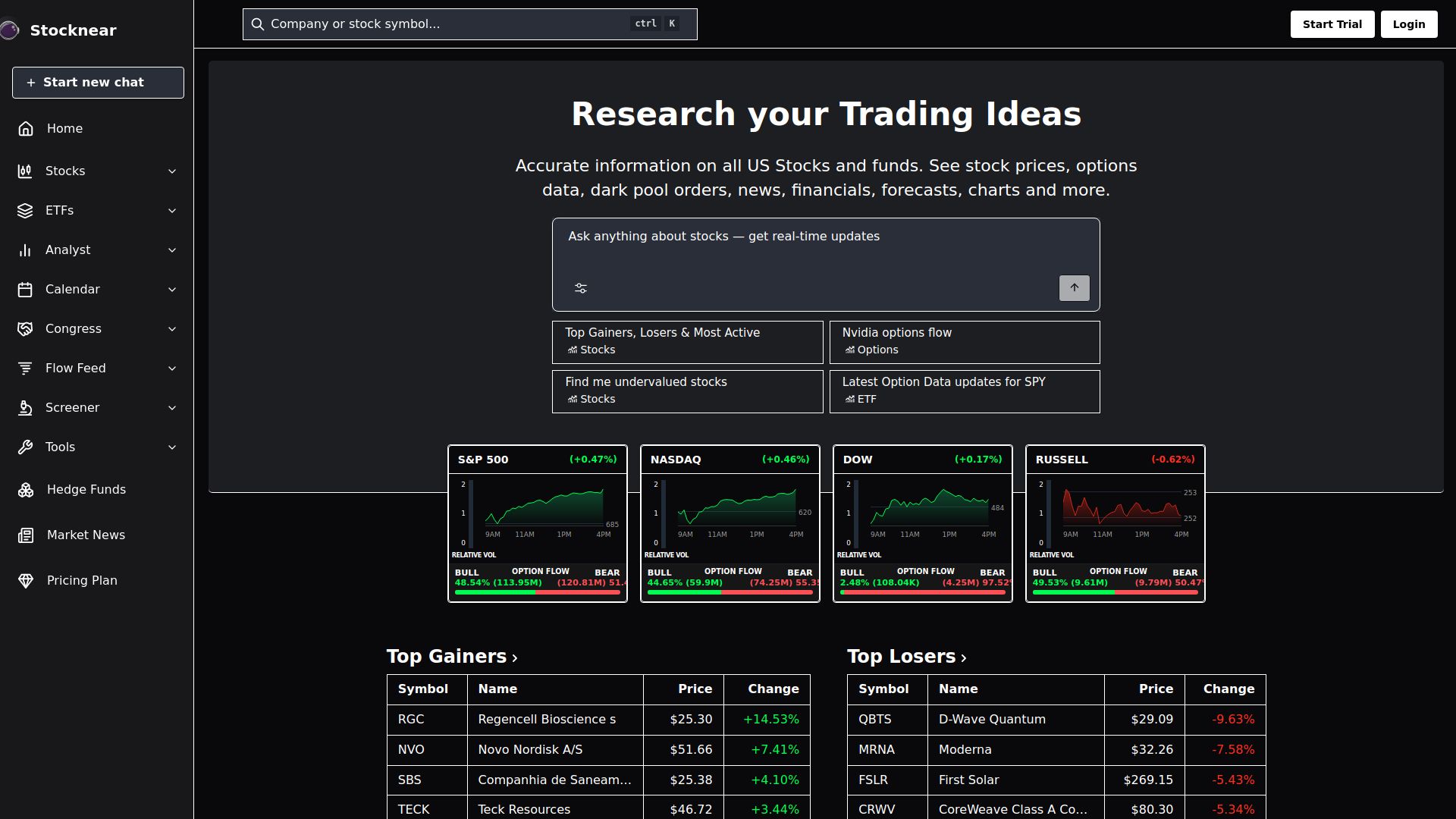This screenshot has height=819, width=1456.
Task: Click the Market News newspaper icon
Action: pyautogui.click(x=26, y=535)
